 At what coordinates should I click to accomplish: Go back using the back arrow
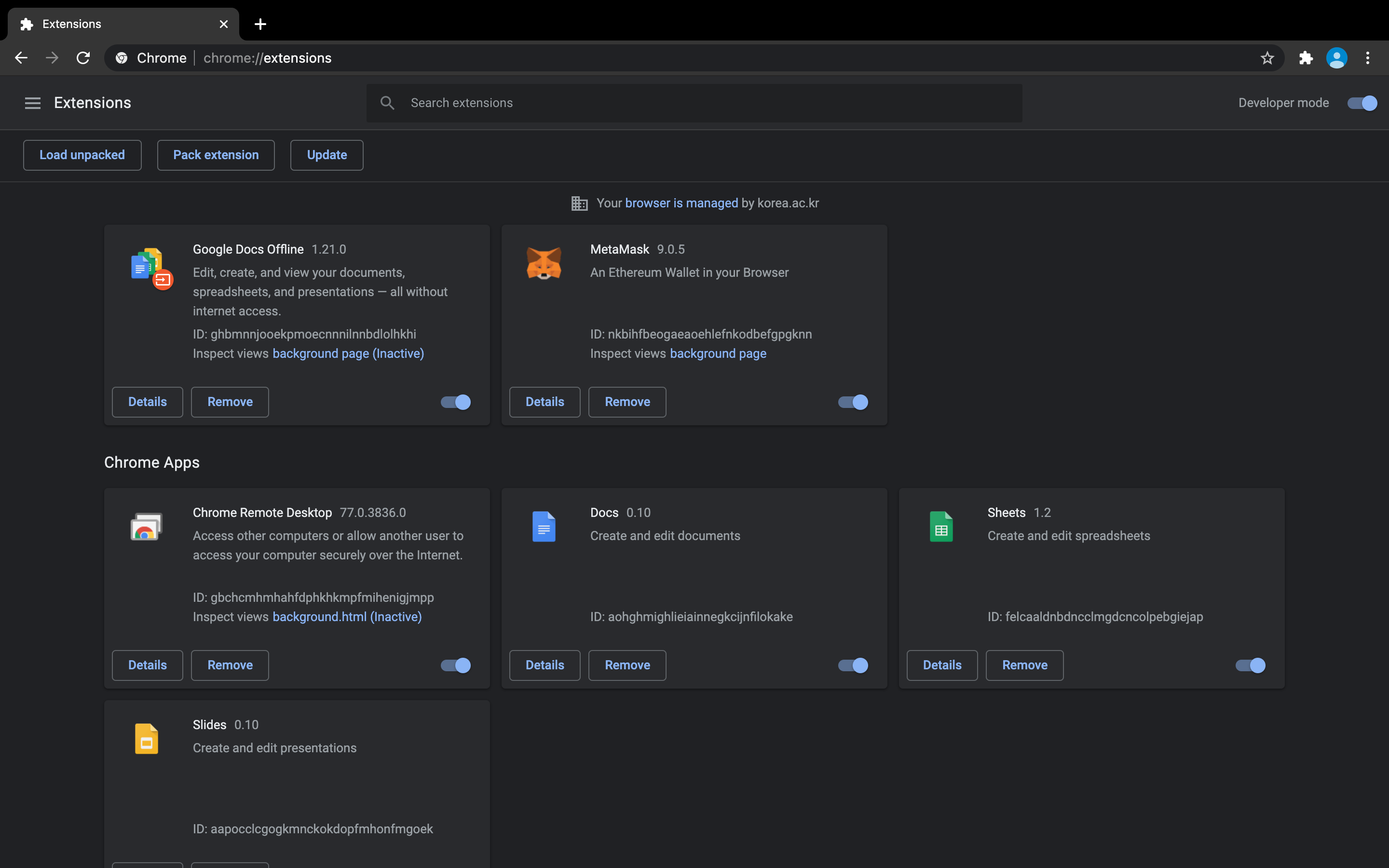click(x=21, y=58)
